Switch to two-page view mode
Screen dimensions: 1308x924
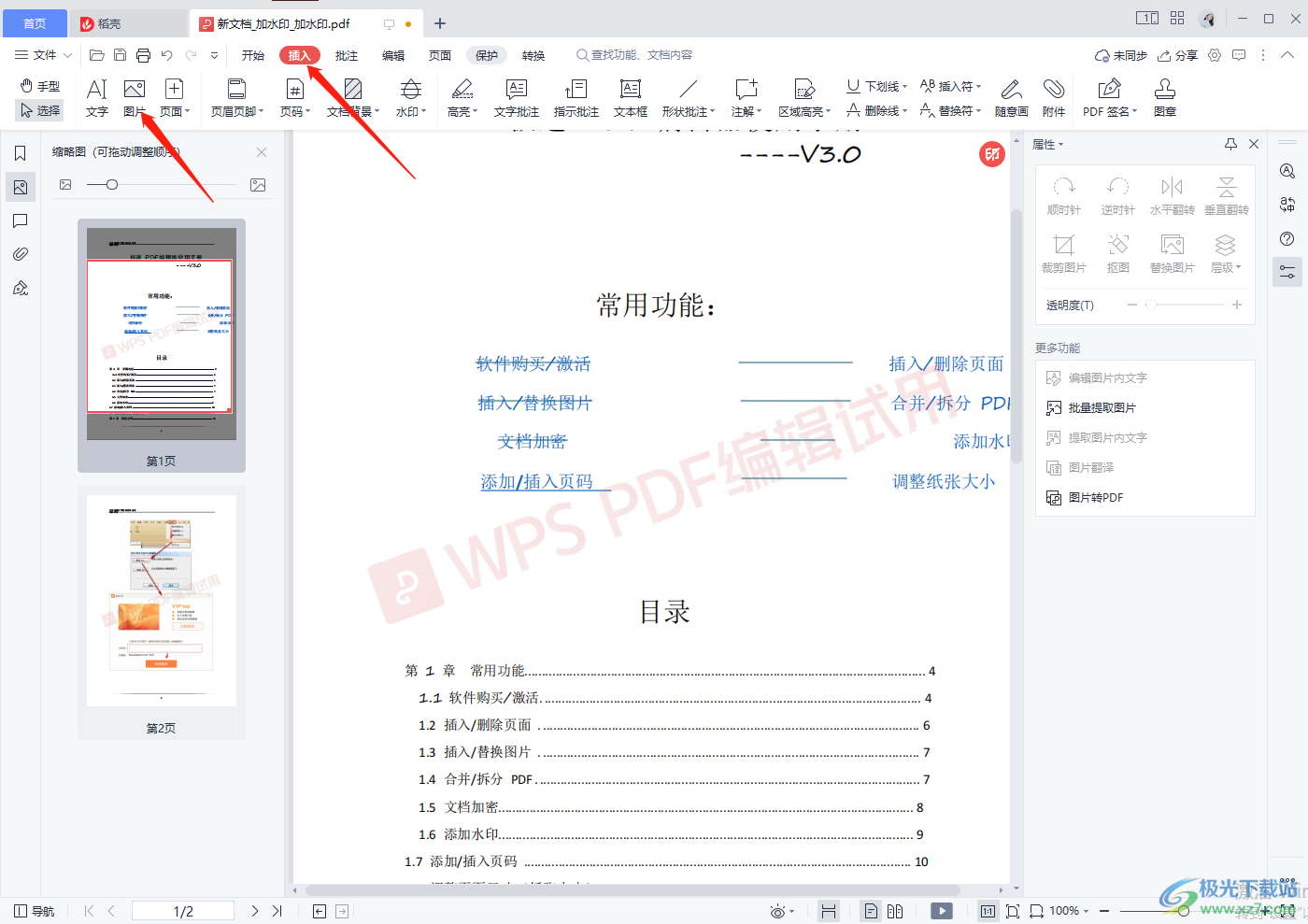895,911
